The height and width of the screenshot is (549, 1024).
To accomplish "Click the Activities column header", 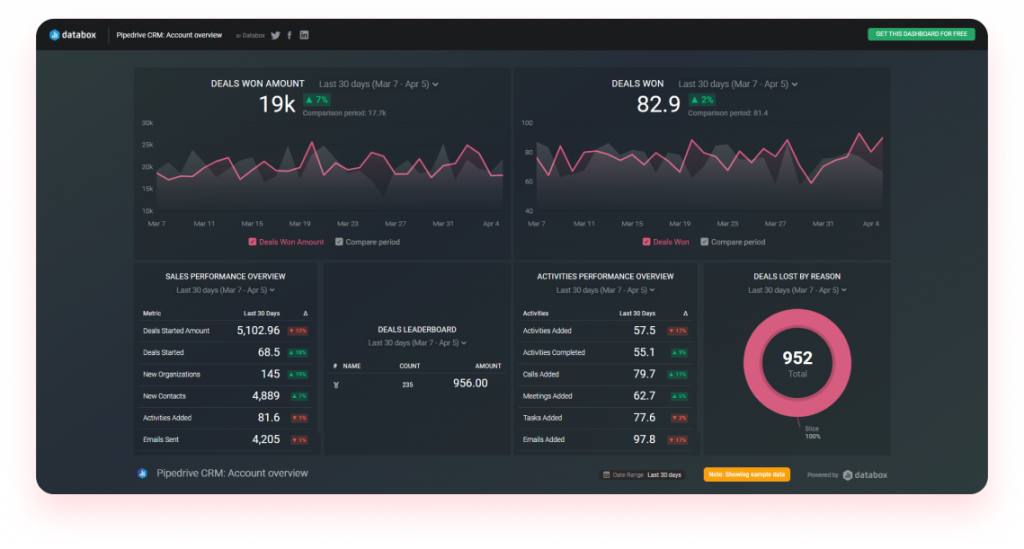I will click(536, 313).
